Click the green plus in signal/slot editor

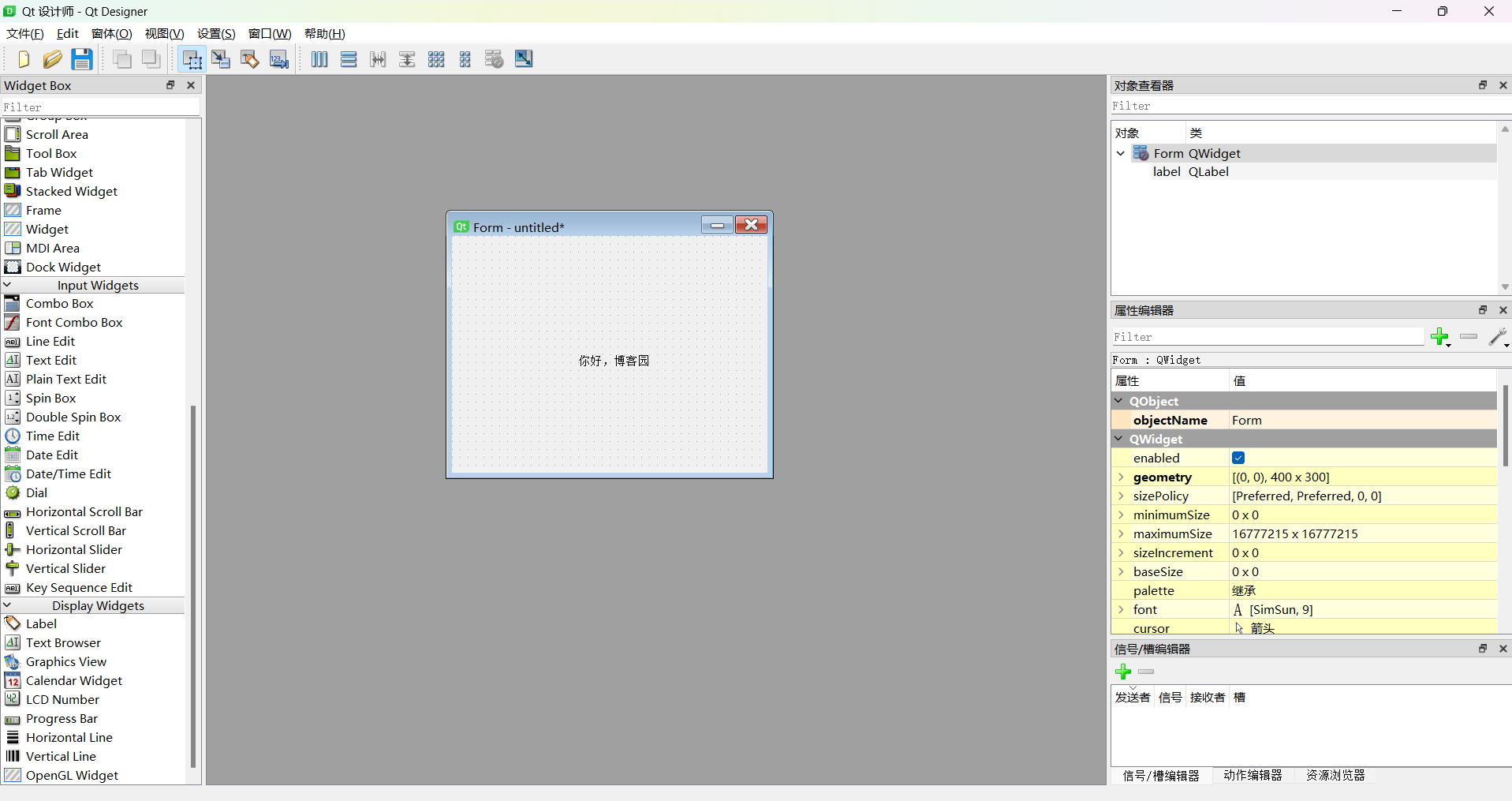[1123, 672]
